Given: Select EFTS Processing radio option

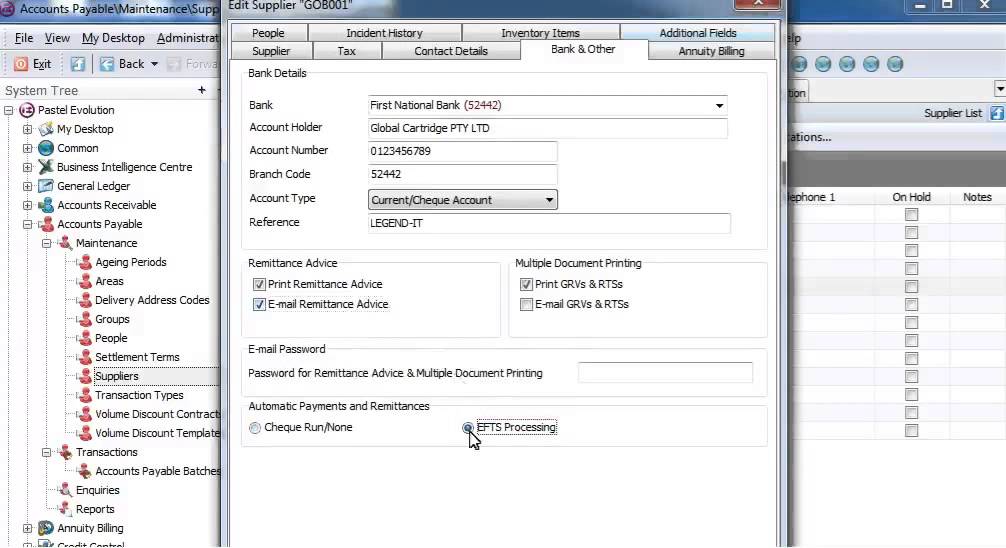Looking at the screenshot, I should [468, 428].
